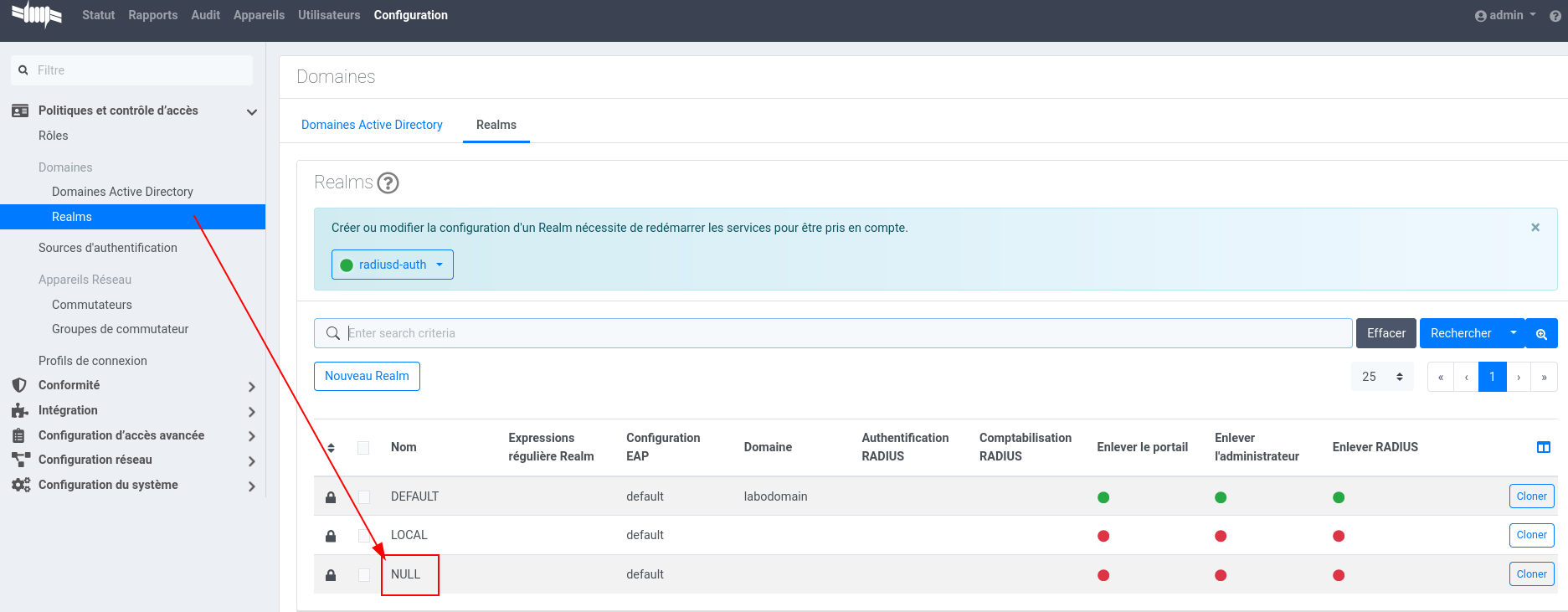
Task: Click the Effacer button
Action: [x=1386, y=333]
